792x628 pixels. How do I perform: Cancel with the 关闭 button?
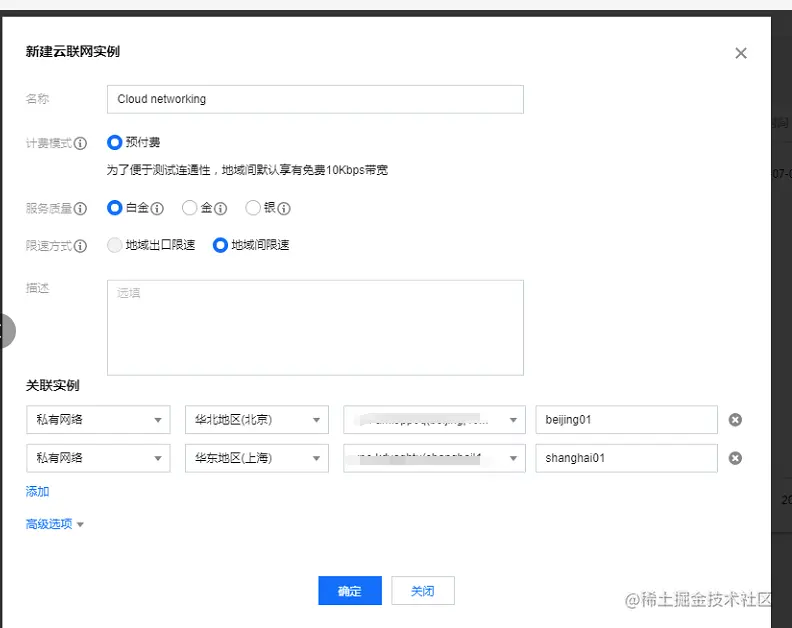coord(423,591)
